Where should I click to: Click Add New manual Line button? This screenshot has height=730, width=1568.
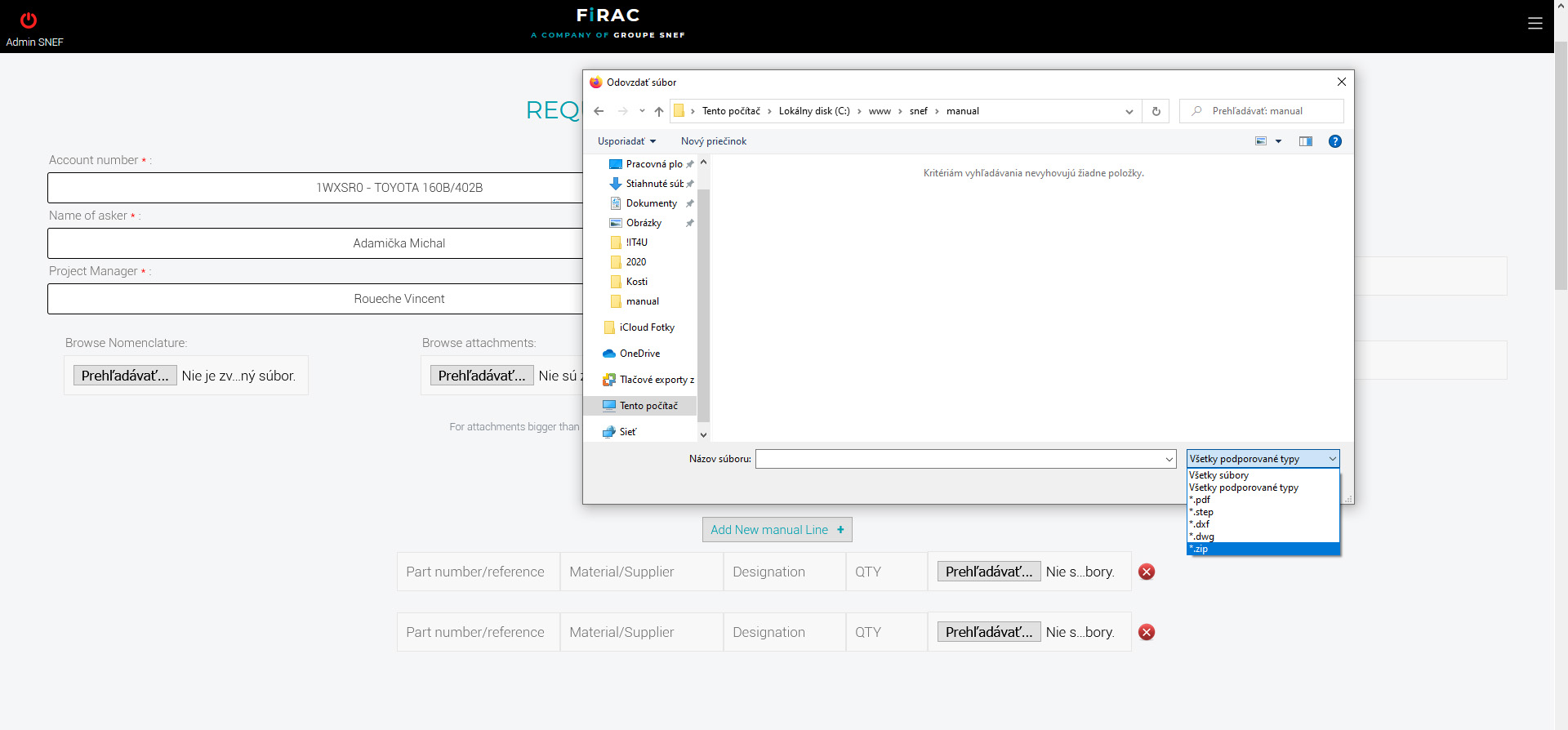tap(777, 530)
